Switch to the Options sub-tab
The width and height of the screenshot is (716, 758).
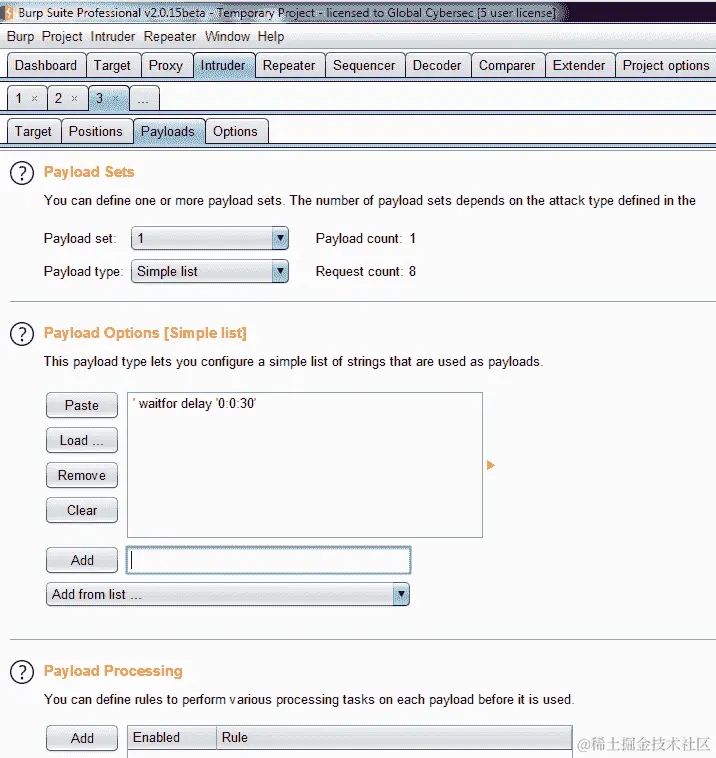(235, 131)
